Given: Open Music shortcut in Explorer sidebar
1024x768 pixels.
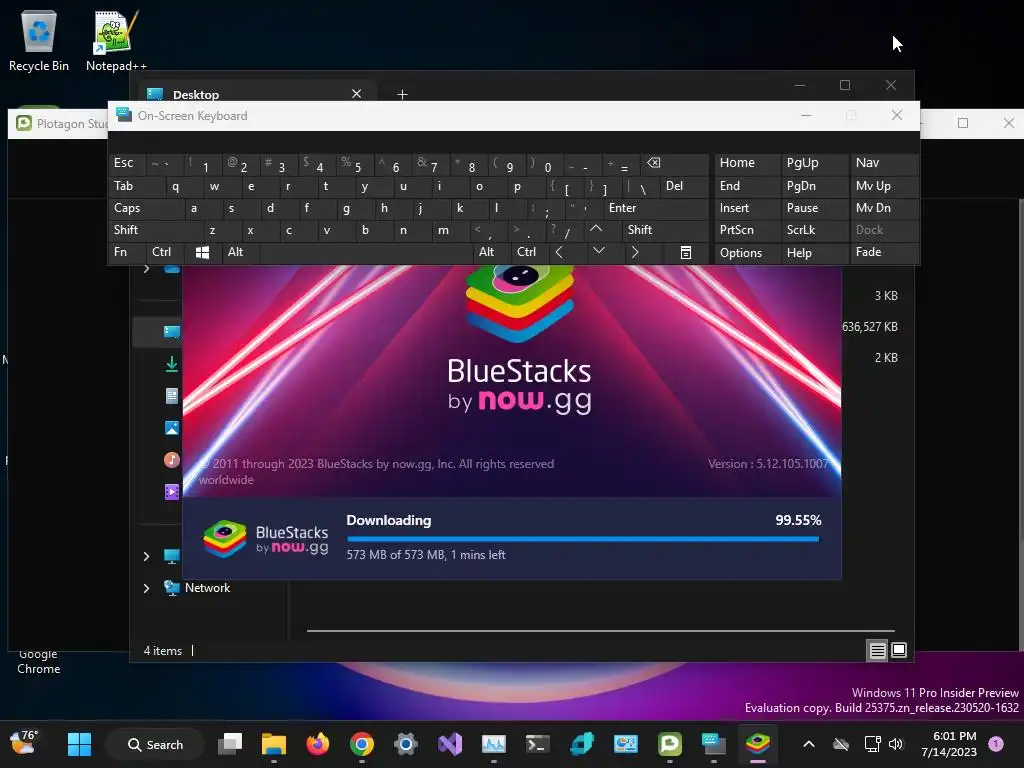Looking at the screenshot, I should tap(172, 460).
